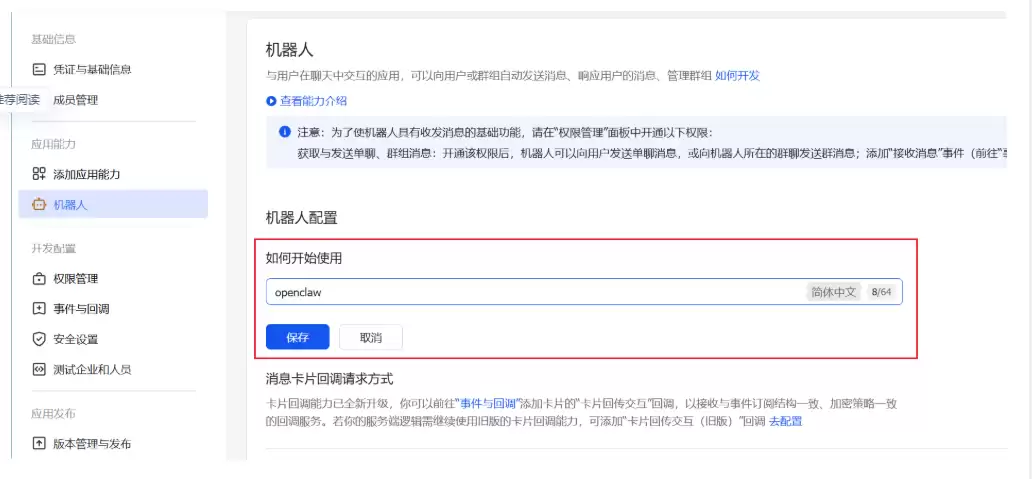The height and width of the screenshot is (479, 1032).
Task: Click the play icon beside 查看能力介绍
Action: pyautogui.click(x=271, y=101)
